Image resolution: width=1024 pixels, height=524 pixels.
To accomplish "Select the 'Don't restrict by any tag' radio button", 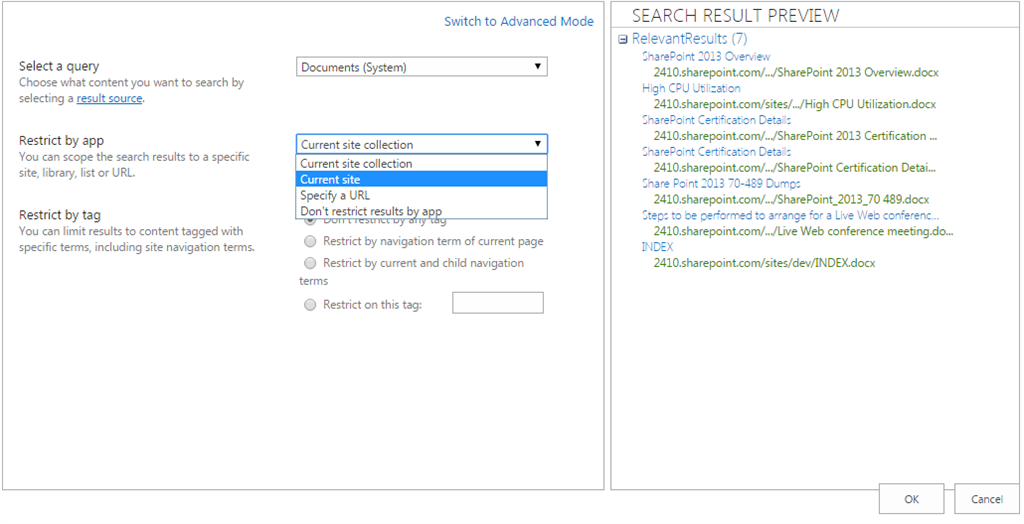I will point(310,221).
